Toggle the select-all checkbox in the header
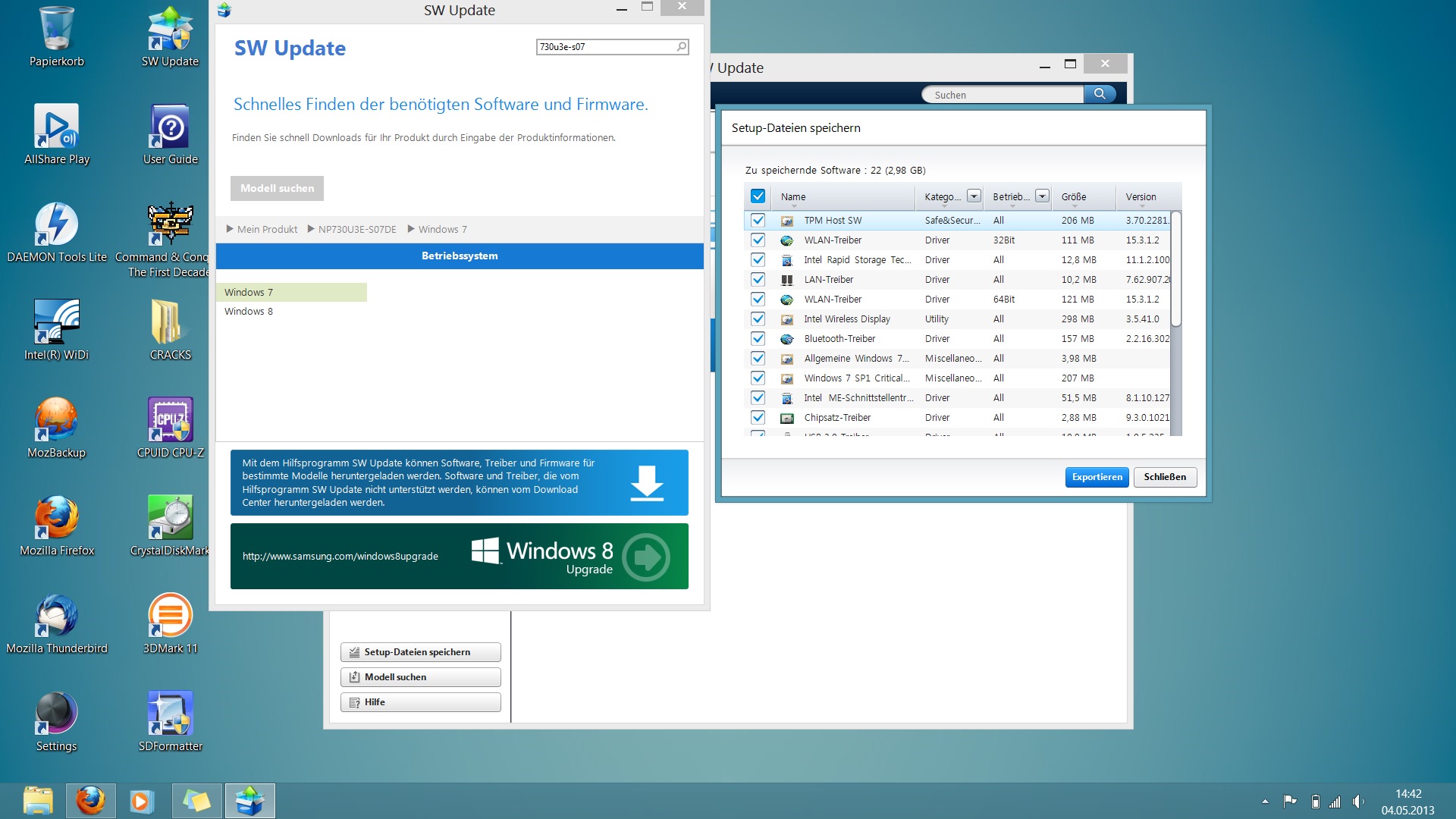Screen dimensions: 1456x819 click(x=758, y=196)
